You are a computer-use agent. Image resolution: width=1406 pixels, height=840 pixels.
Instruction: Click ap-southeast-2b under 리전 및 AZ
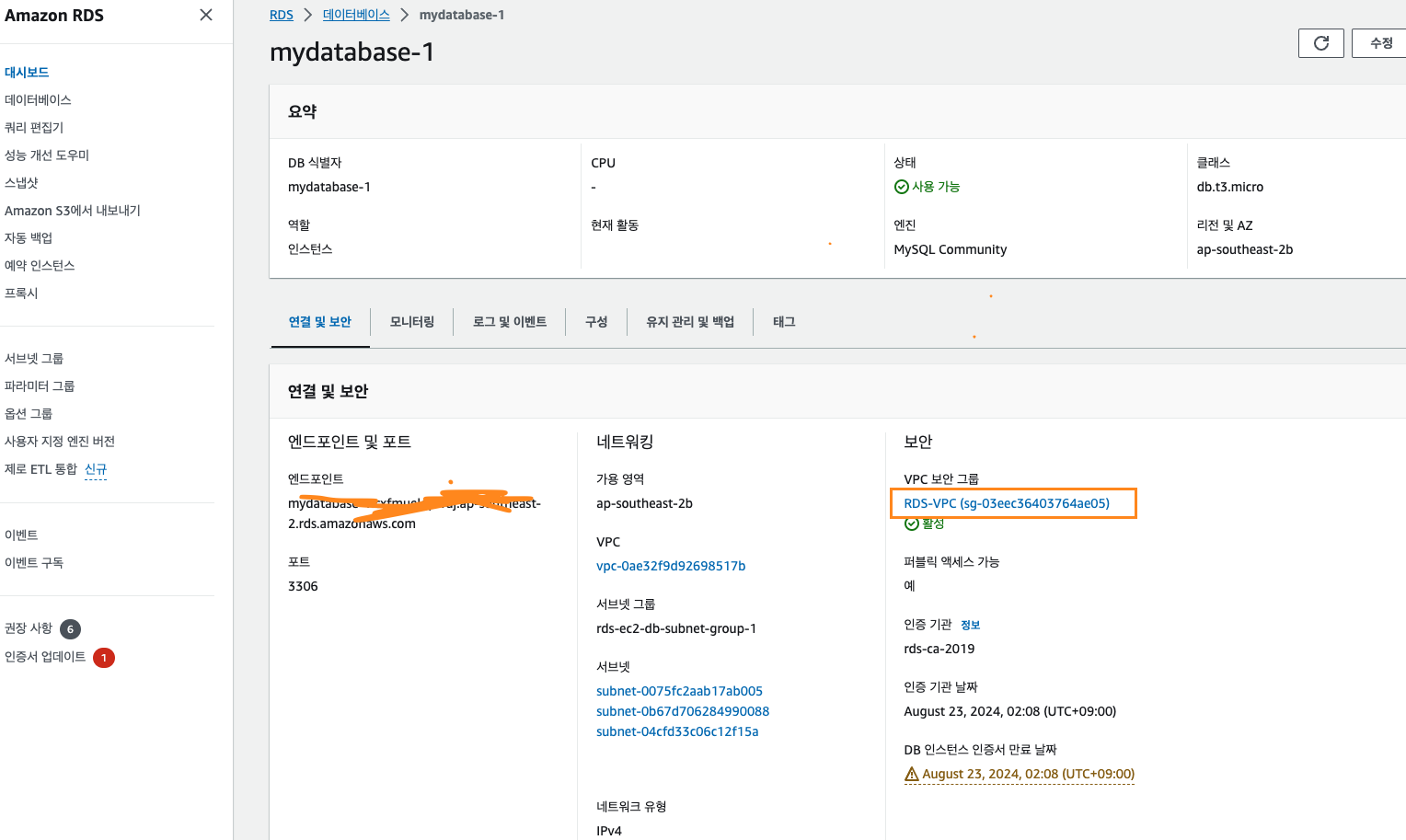coord(1245,249)
